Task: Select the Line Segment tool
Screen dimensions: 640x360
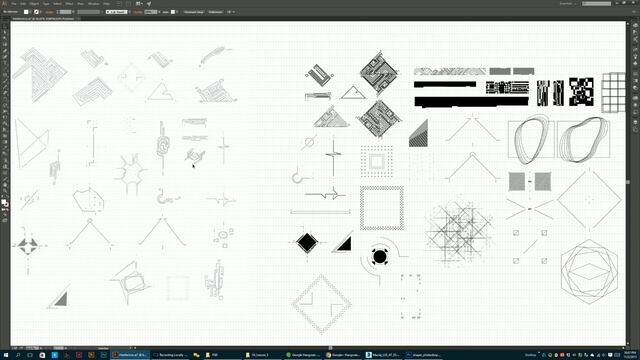Action: point(5,69)
